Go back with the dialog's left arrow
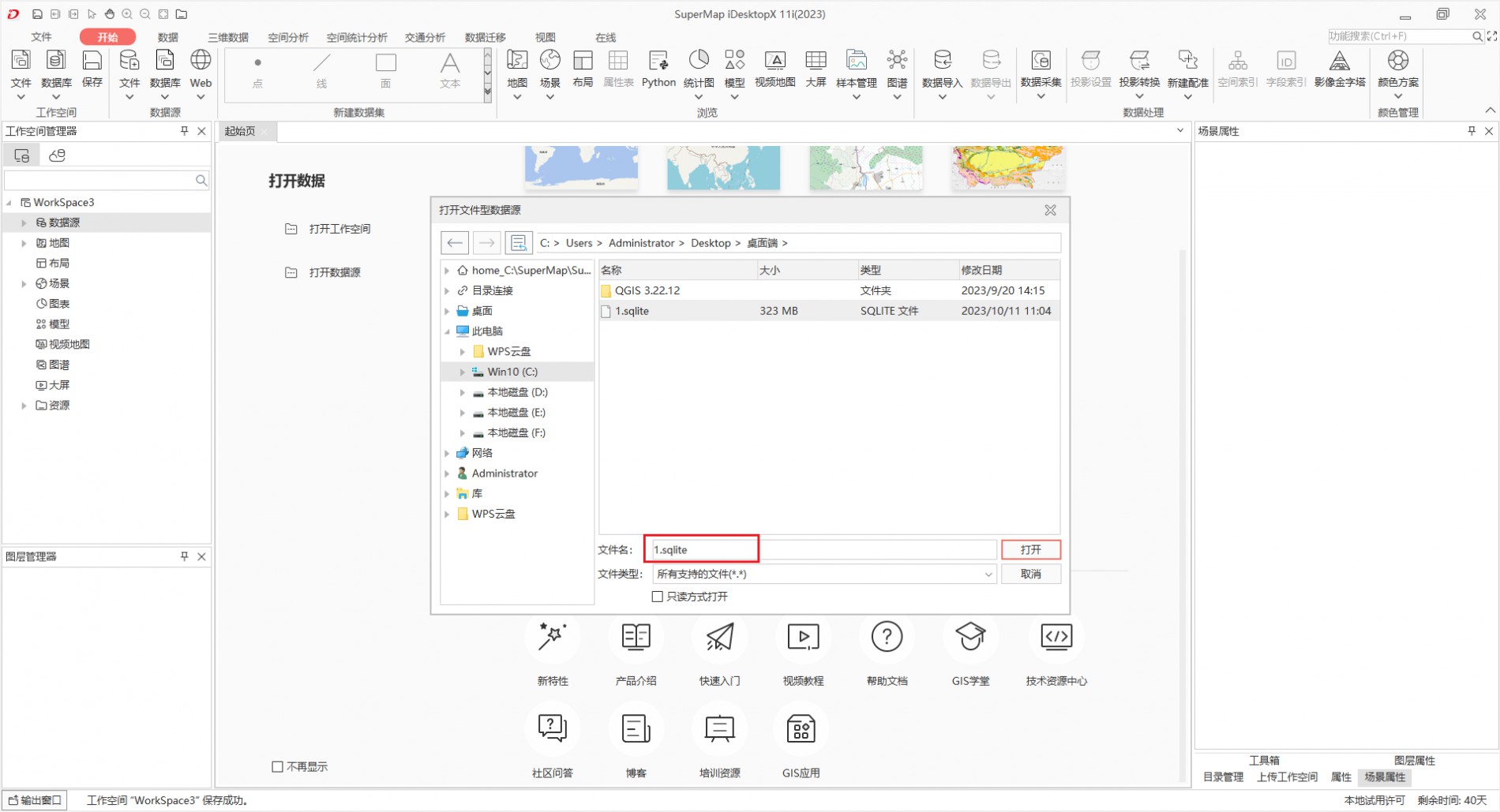The height and width of the screenshot is (812, 1500). click(455, 243)
